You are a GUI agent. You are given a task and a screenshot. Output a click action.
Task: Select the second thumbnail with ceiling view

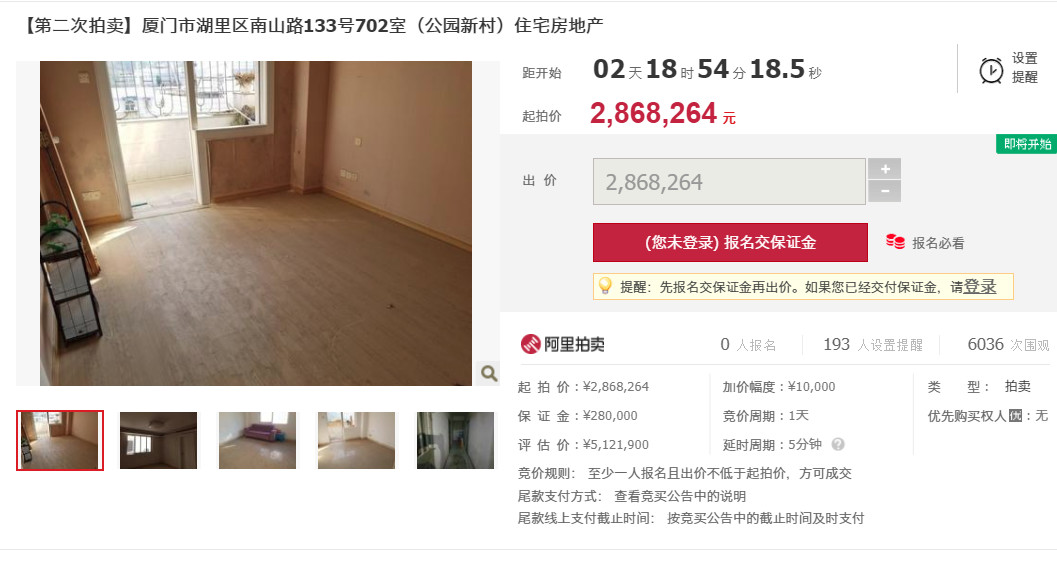[158, 440]
